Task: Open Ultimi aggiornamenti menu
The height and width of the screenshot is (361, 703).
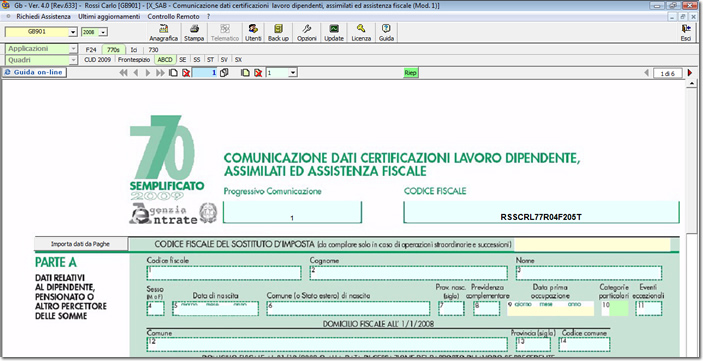Action: (x=109, y=17)
